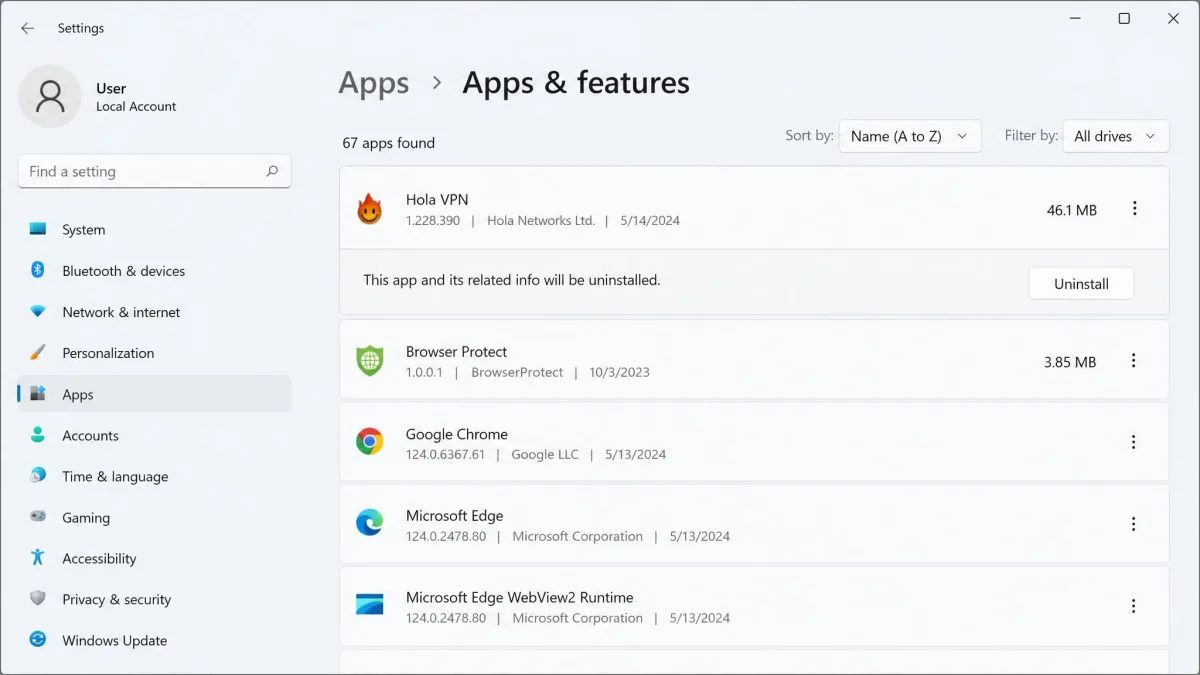Click the user avatar icon

pyautogui.click(x=50, y=96)
